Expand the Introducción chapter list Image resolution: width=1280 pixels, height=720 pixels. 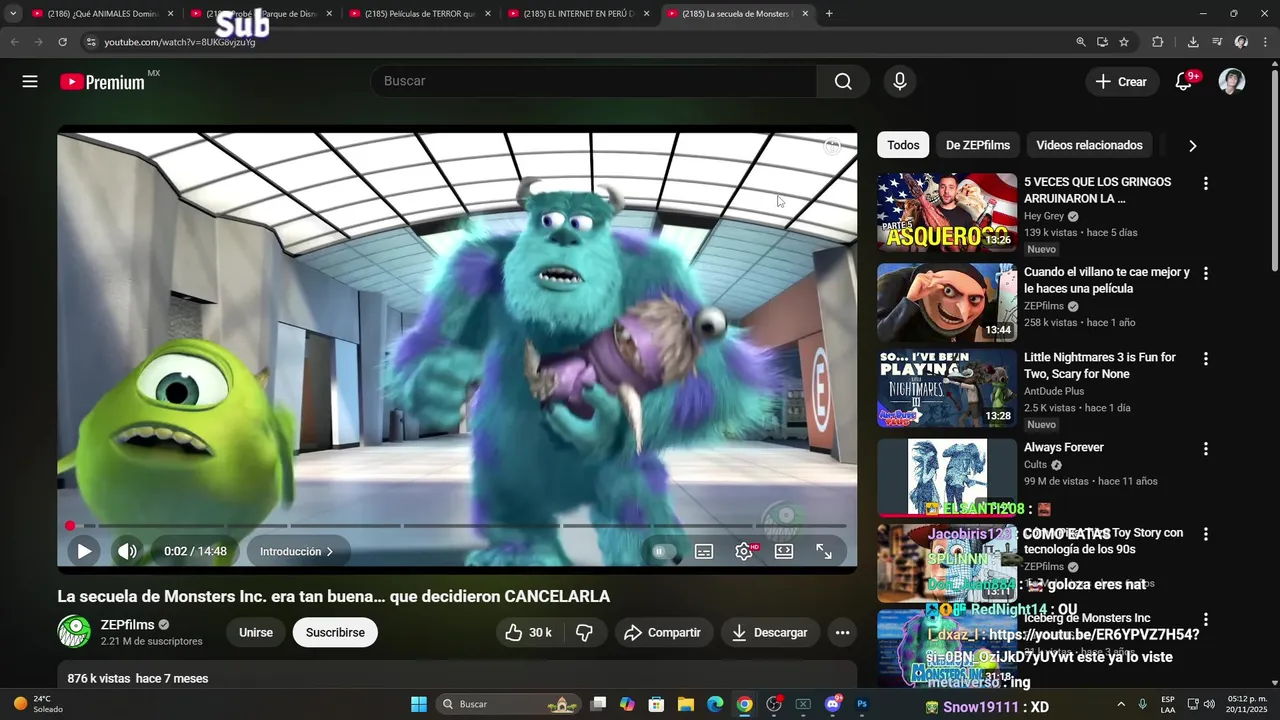pyautogui.click(x=296, y=551)
